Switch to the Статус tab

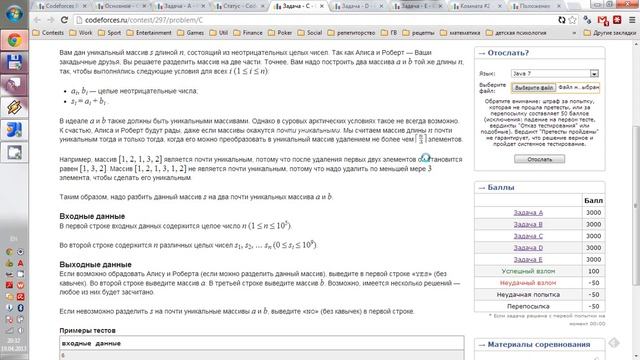(x=239, y=6)
